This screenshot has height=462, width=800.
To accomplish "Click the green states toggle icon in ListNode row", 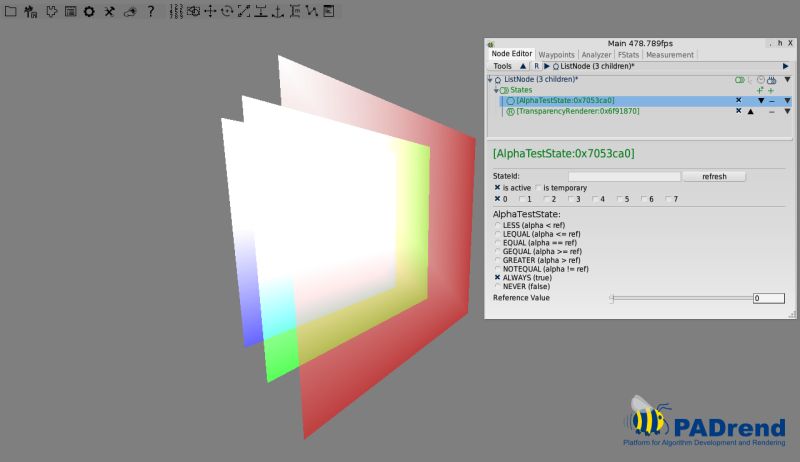I will 739,80.
